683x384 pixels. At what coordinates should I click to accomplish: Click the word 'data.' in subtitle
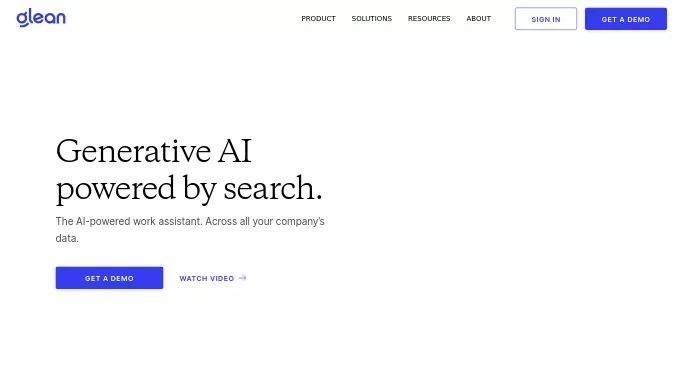(67, 238)
